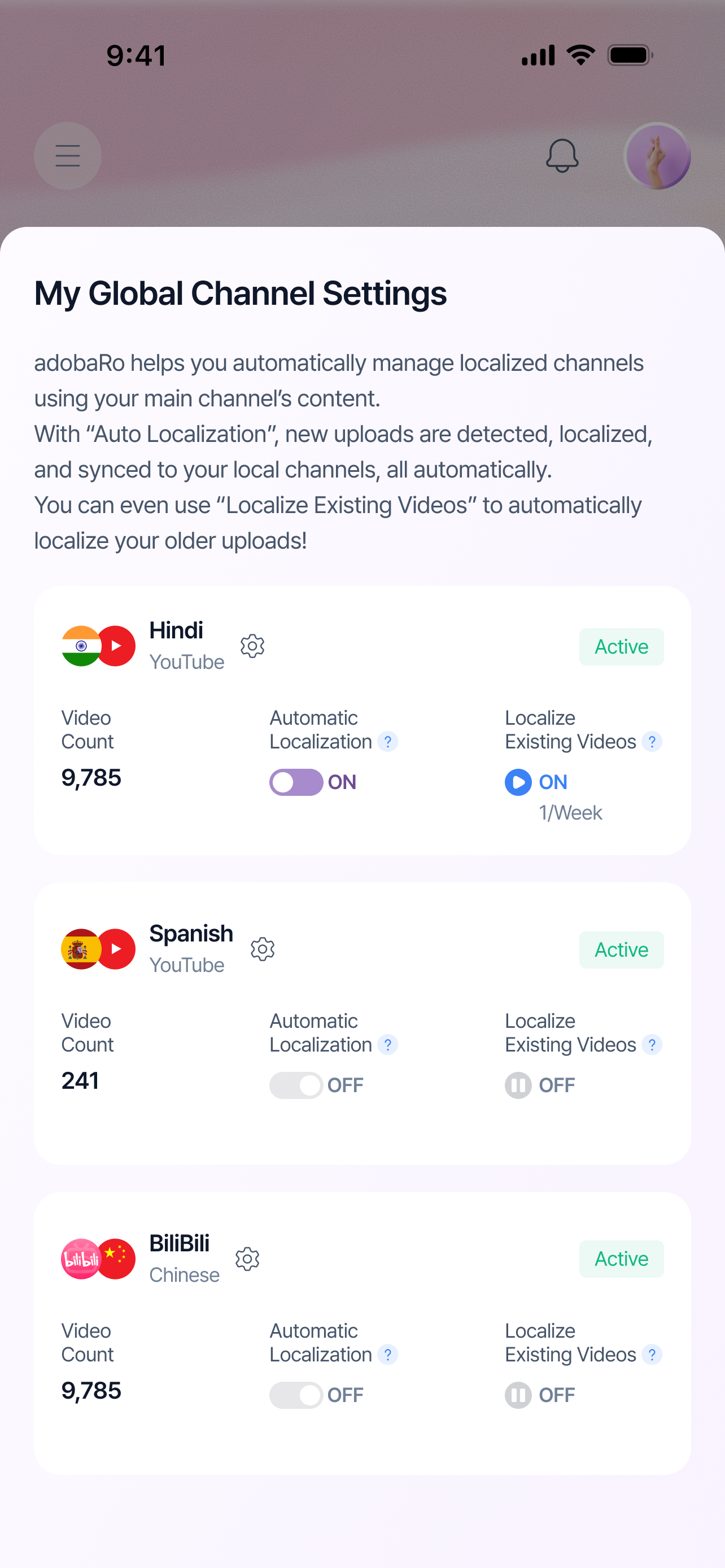The height and width of the screenshot is (1568, 725).
Task: Open BiliBili channel settings gear
Action: click(x=247, y=1259)
